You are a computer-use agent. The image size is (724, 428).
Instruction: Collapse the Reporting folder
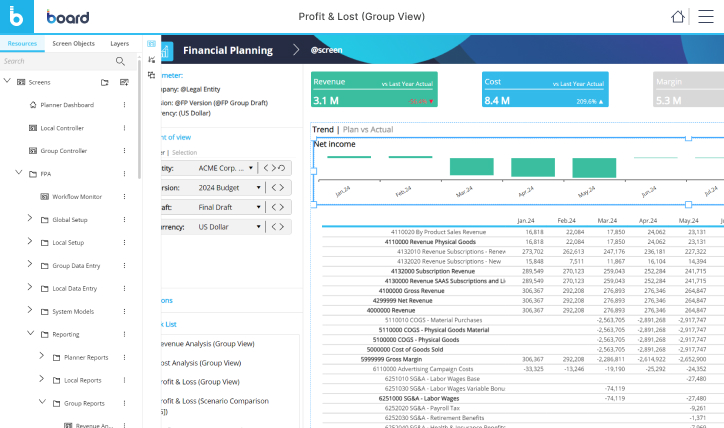28,334
